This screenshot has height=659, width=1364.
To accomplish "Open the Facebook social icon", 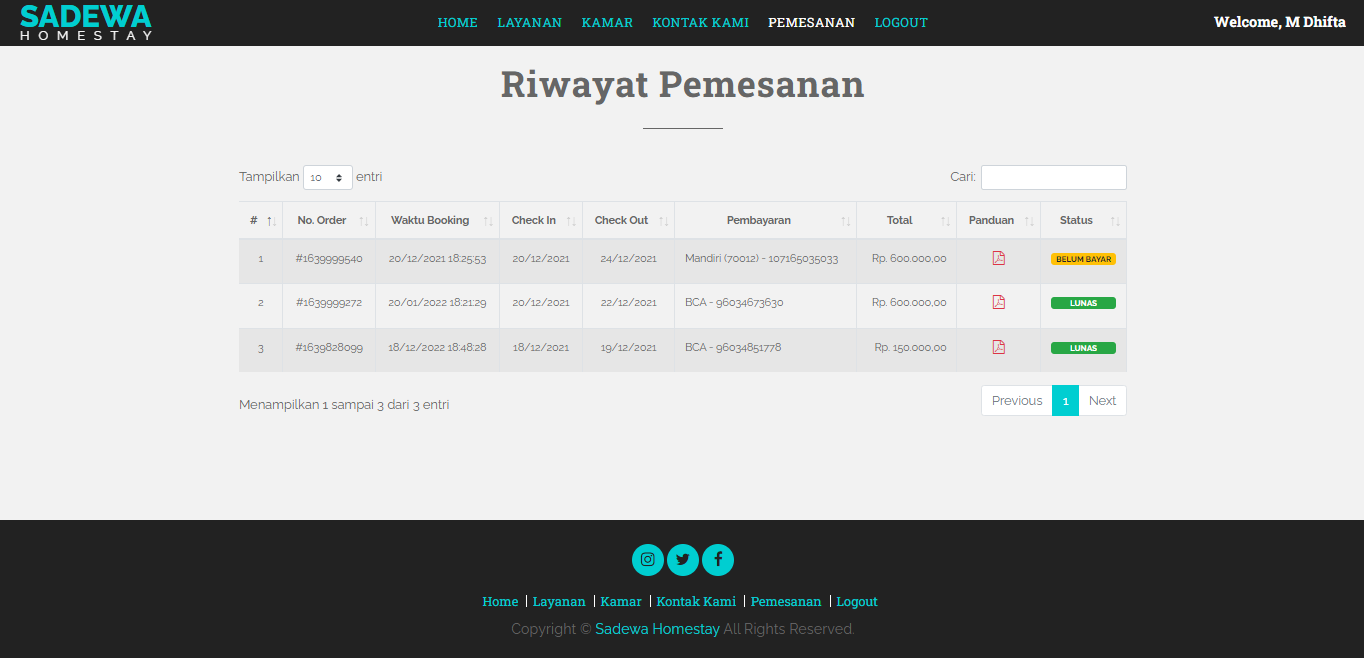I will pos(718,560).
